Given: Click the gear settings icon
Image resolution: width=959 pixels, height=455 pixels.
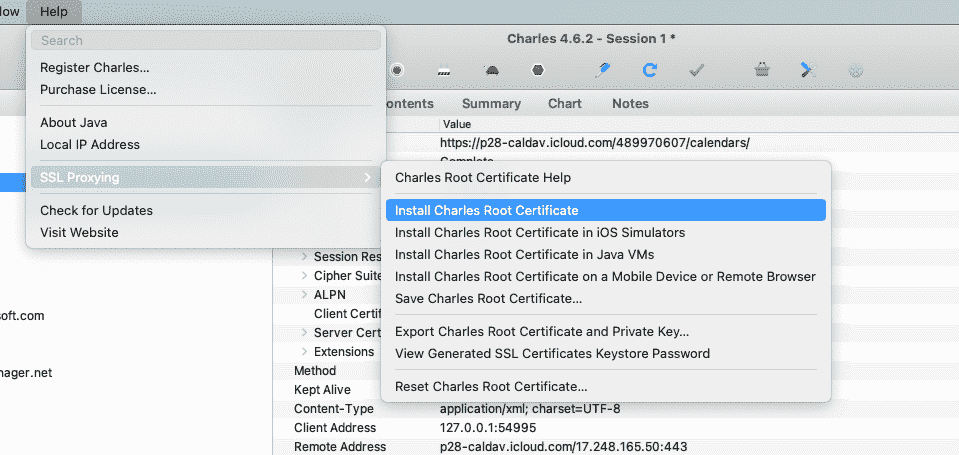Looking at the screenshot, I should point(856,71).
